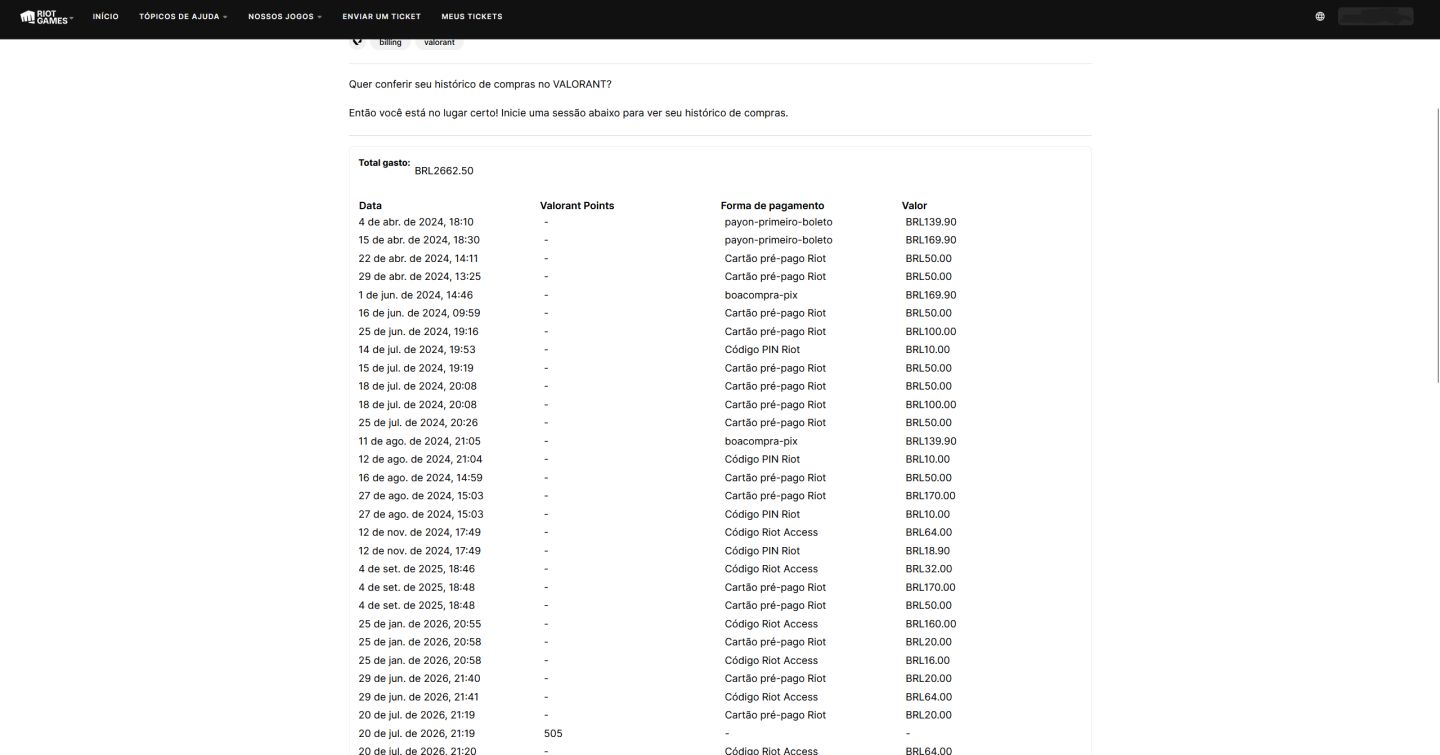Select the billing tag
Screen dimensions: 1440x755
point(390,42)
